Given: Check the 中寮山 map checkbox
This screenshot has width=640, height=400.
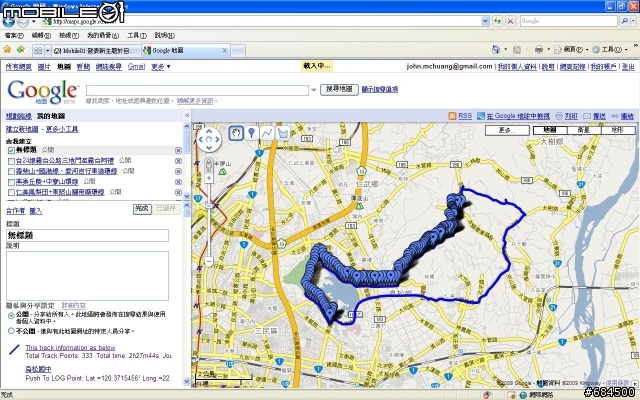Looking at the screenshot, I should 11,182.
